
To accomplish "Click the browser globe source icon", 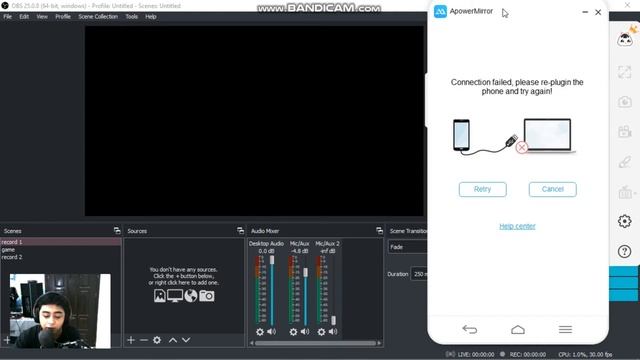I will (191, 296).
